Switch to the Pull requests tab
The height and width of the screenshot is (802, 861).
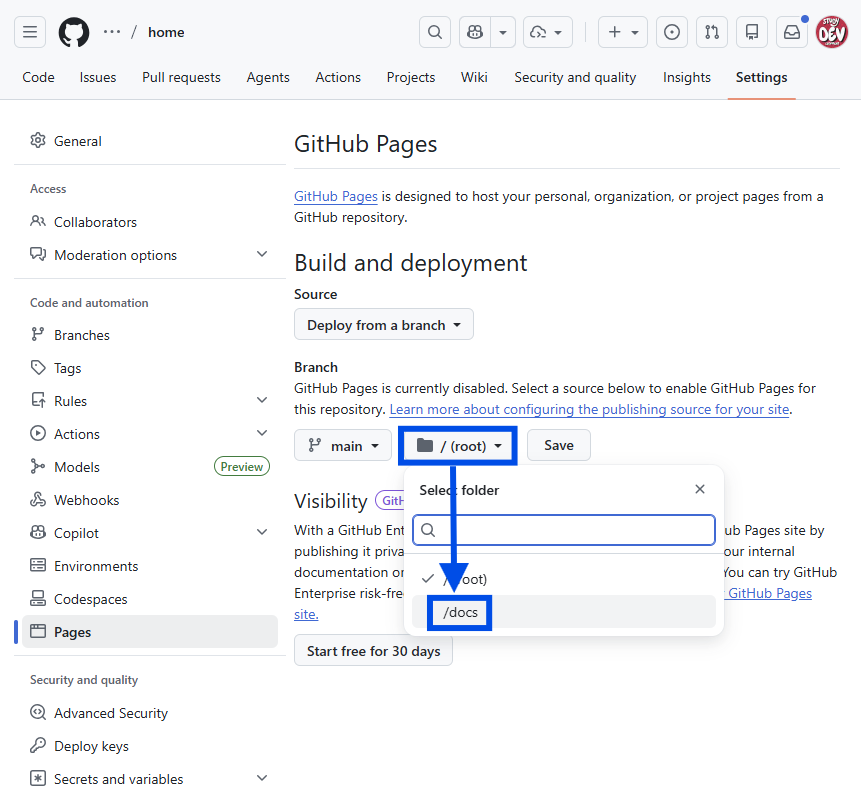[181, 77]
